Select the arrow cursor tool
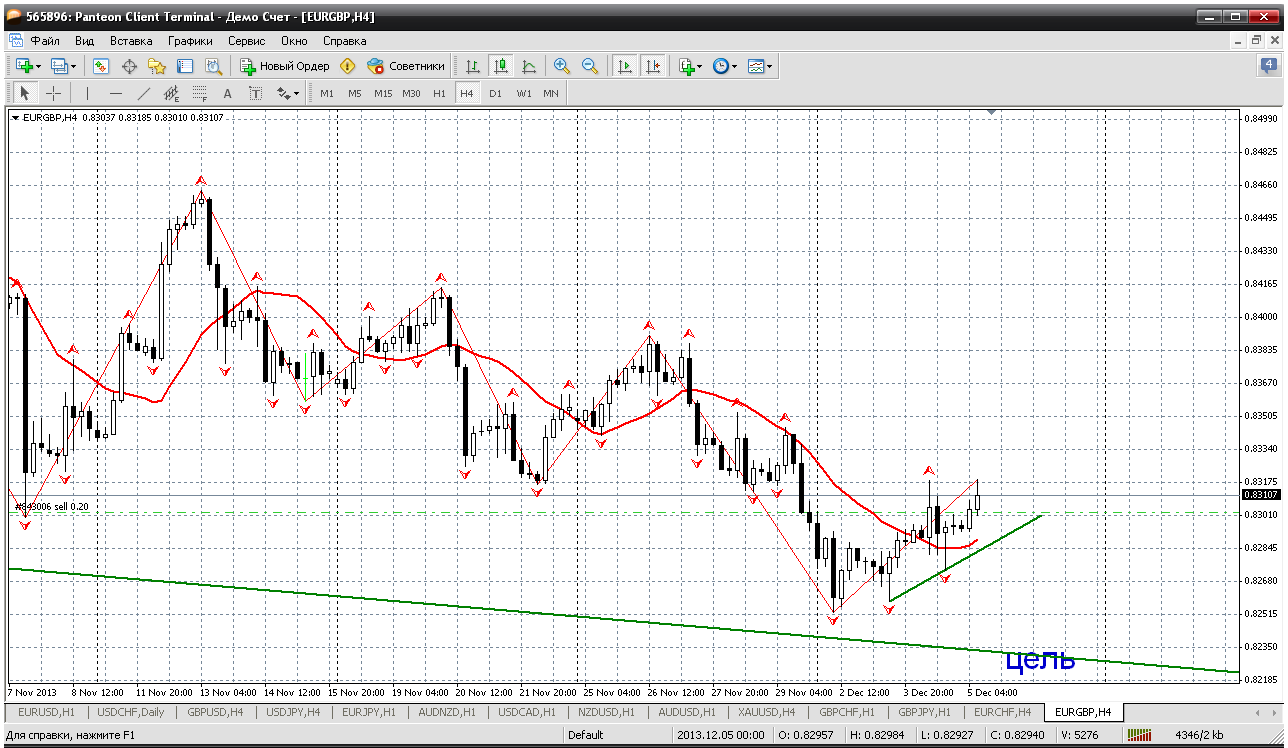Image resolution: width=1288 pixels, height=748 pixels. [x=25, y=93]
